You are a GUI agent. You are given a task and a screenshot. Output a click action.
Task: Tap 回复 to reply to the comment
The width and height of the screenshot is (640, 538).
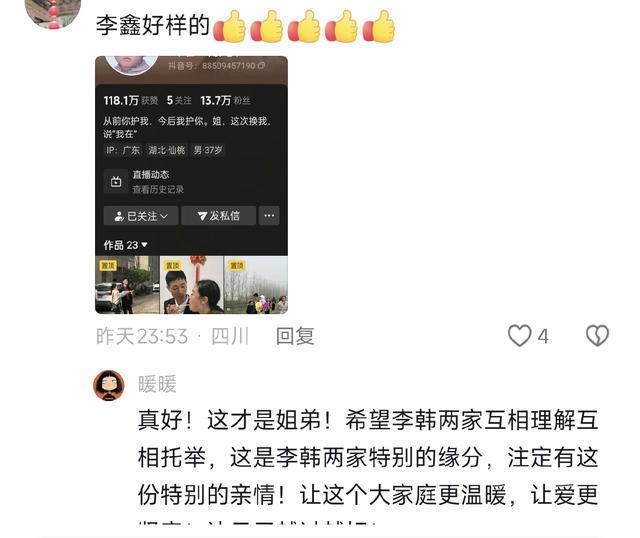point(295,336)
